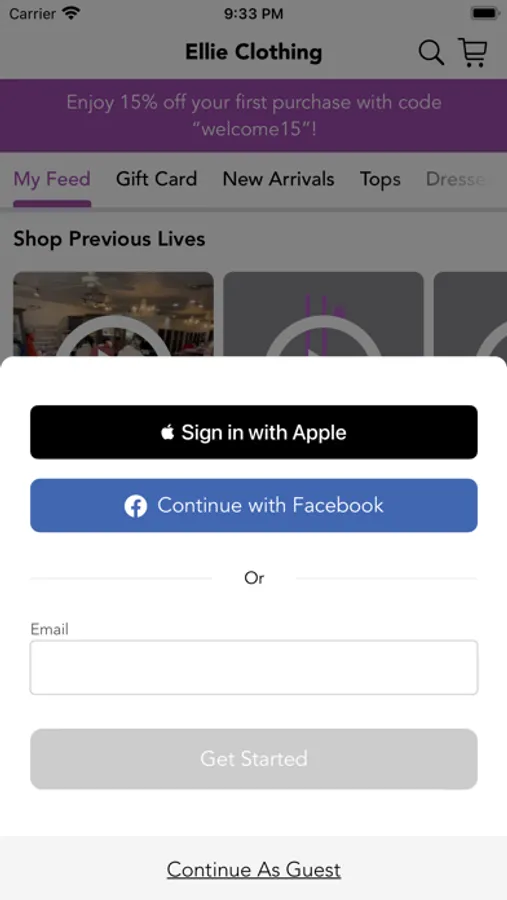Sign in with Apple
Viewport: 507px width, 900px height.
254,432
